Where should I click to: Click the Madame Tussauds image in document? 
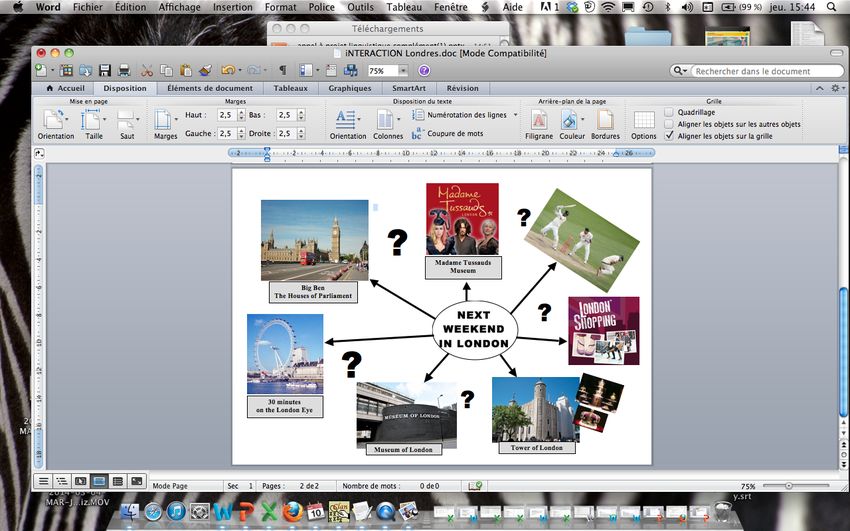(x=462, y=219)
